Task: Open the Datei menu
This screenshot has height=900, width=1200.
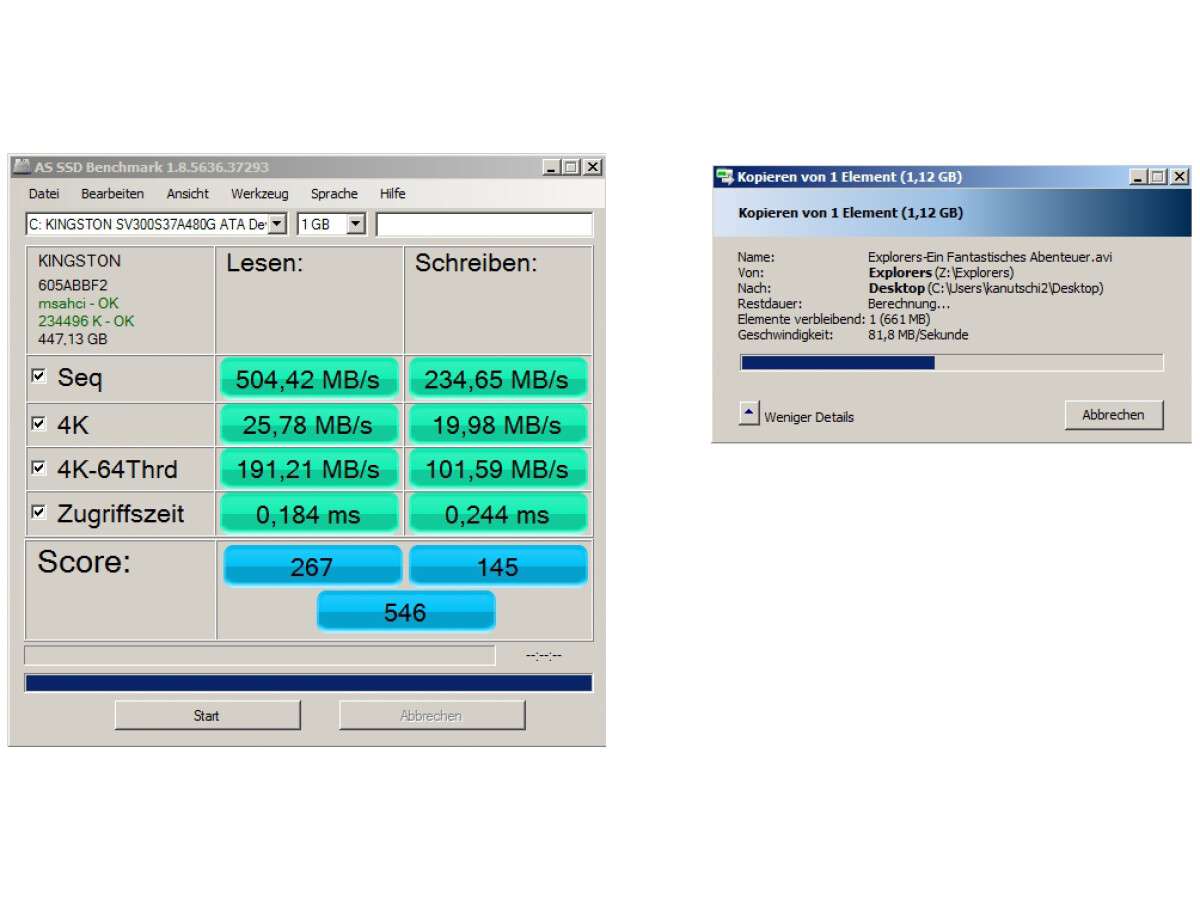Action: pos(43,194)
